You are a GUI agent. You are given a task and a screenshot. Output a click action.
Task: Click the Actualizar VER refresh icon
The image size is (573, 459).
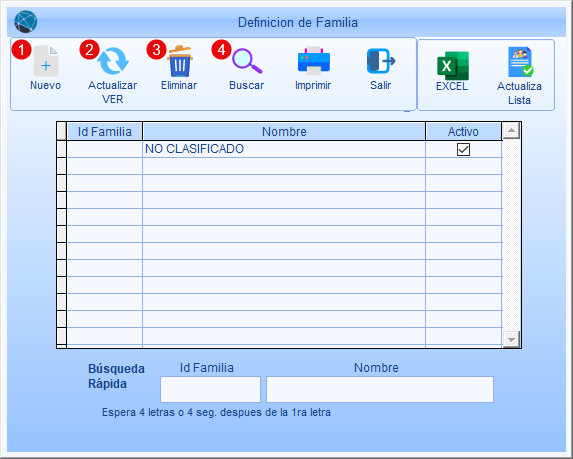tap(113, 61)
